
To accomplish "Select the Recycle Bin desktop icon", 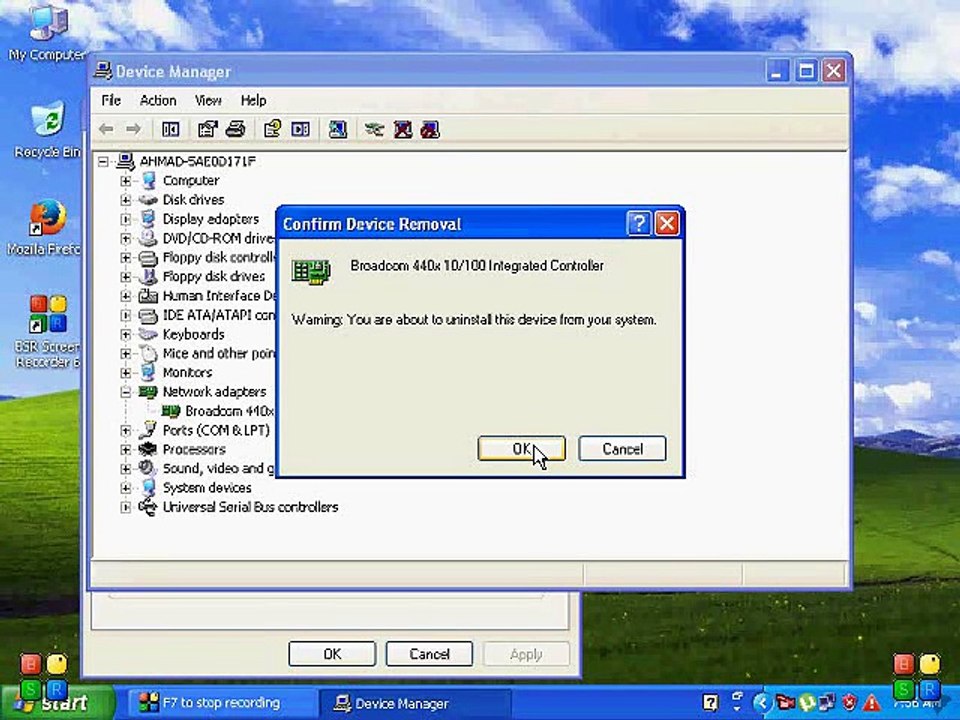I will click(48, 130).
